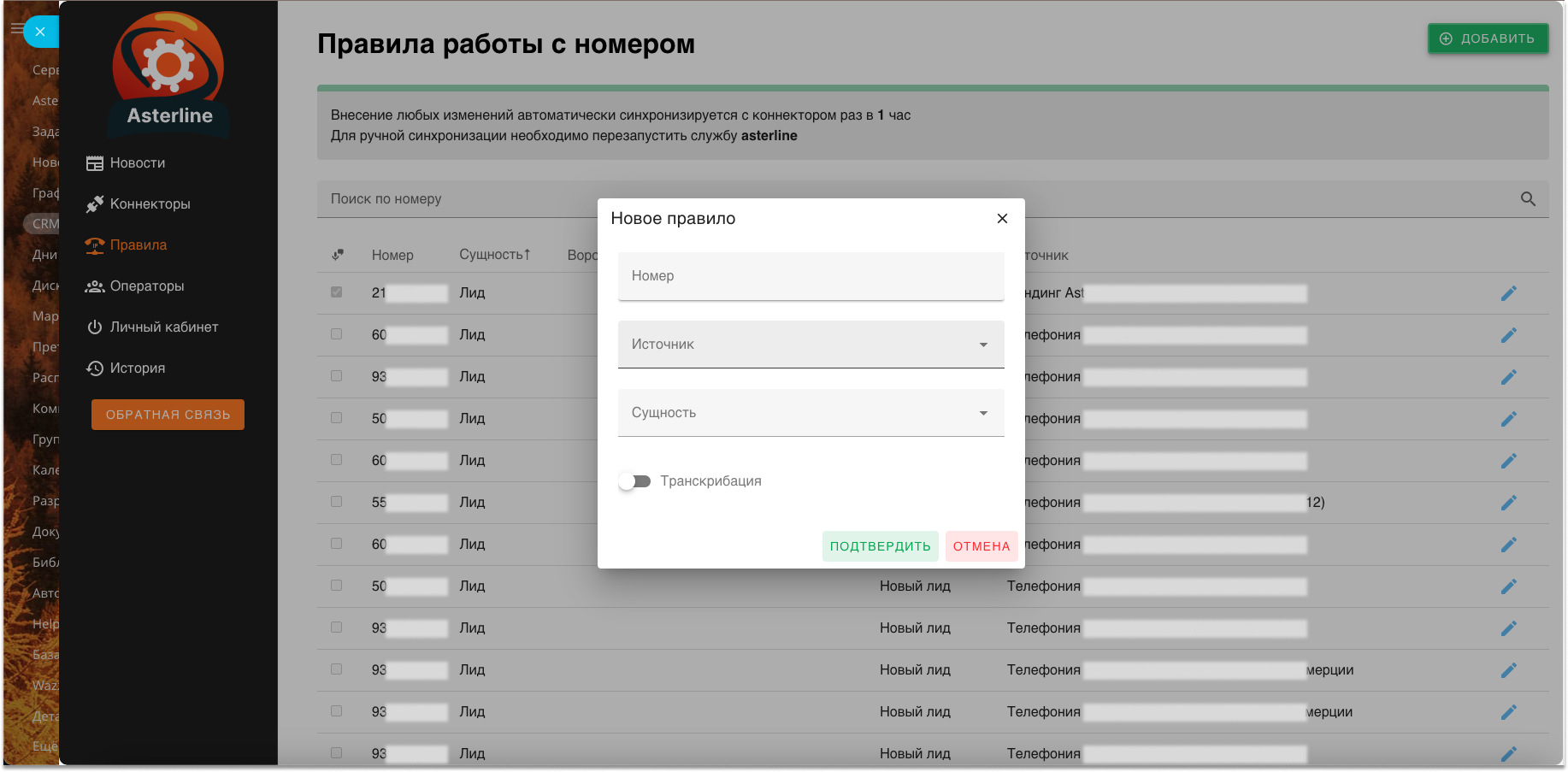1568x772 pixels.
Task: Select the Правила menu item
Action: 139,245
